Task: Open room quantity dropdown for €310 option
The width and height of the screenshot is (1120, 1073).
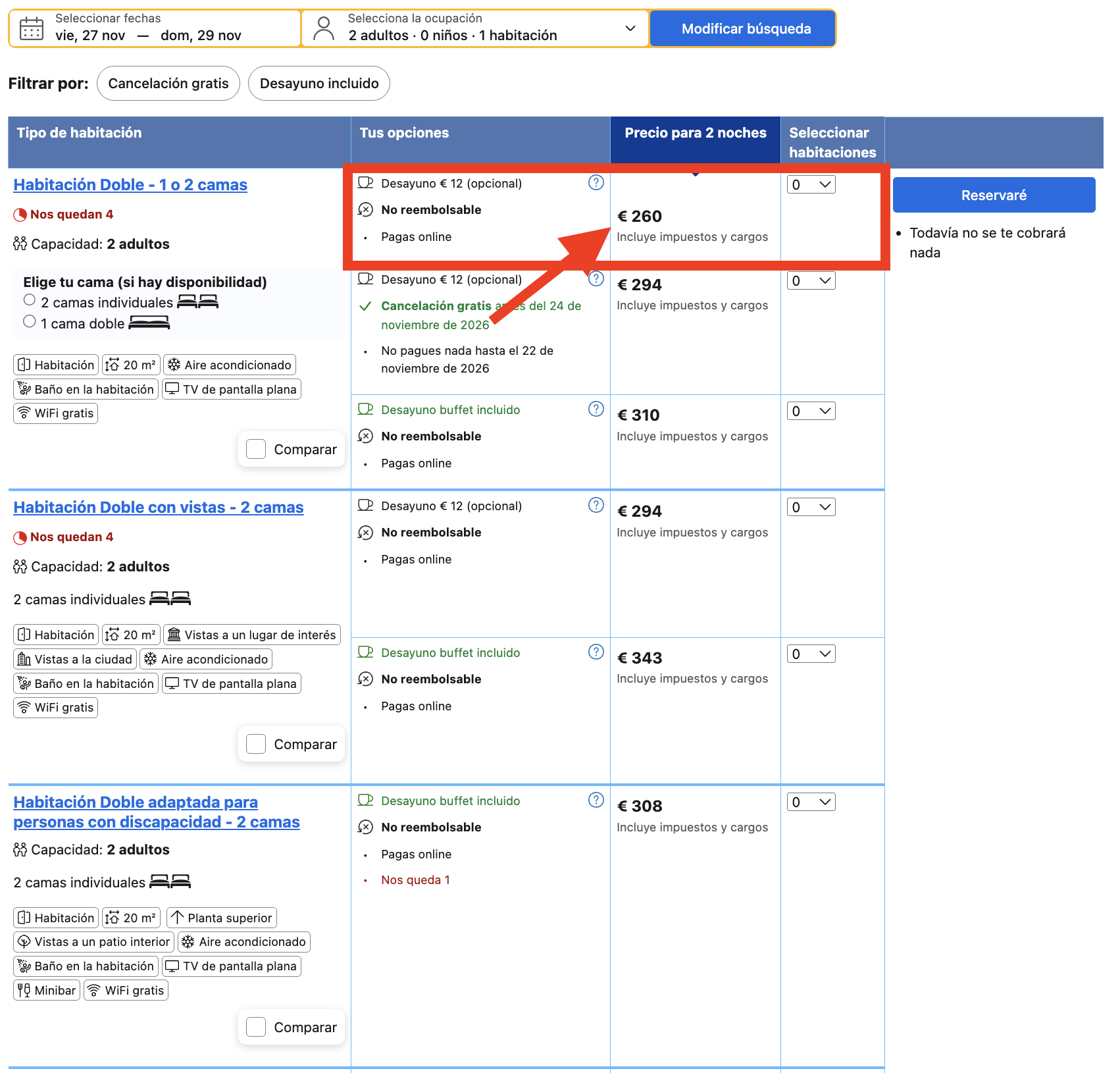Action: [x=811, y=411]
